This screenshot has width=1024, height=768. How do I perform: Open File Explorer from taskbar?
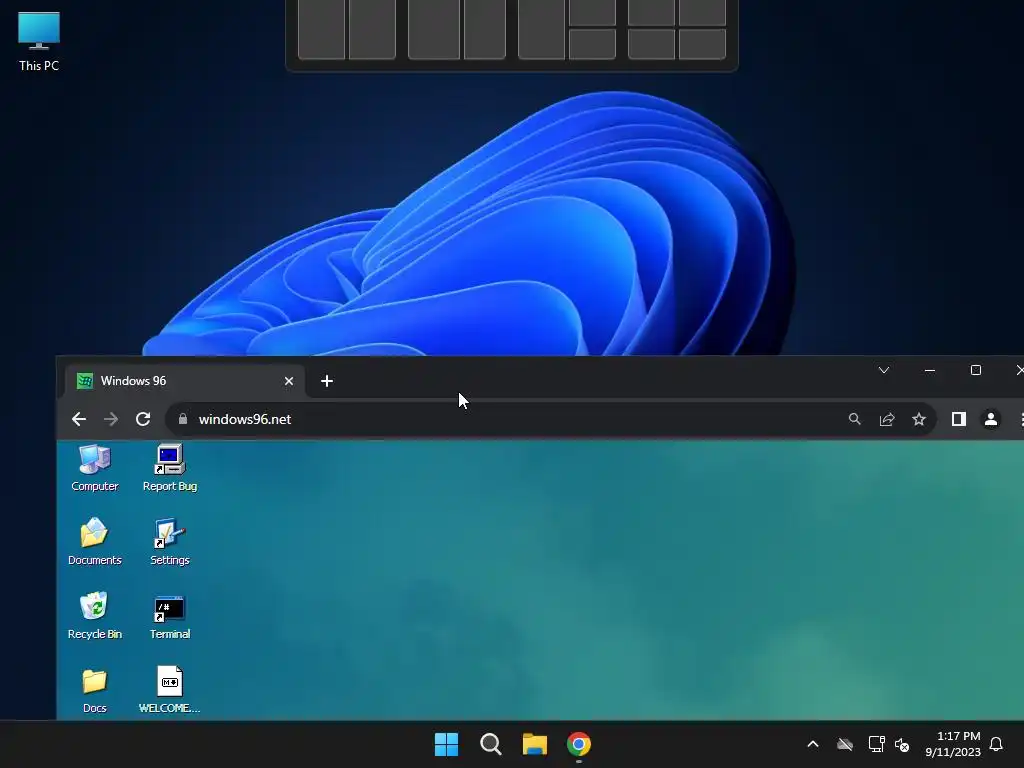534,744
